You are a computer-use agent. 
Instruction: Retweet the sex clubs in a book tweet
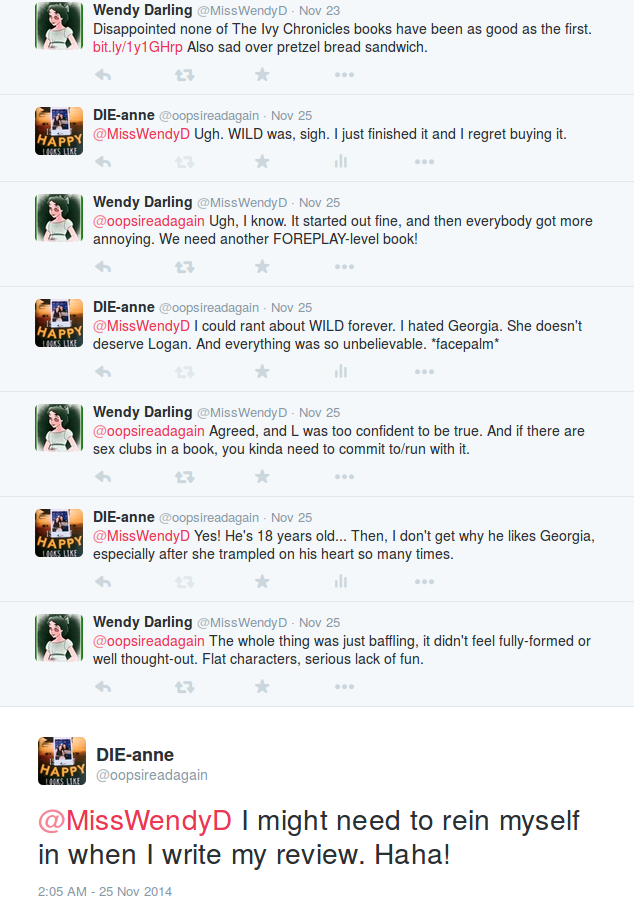coord(185,477)
